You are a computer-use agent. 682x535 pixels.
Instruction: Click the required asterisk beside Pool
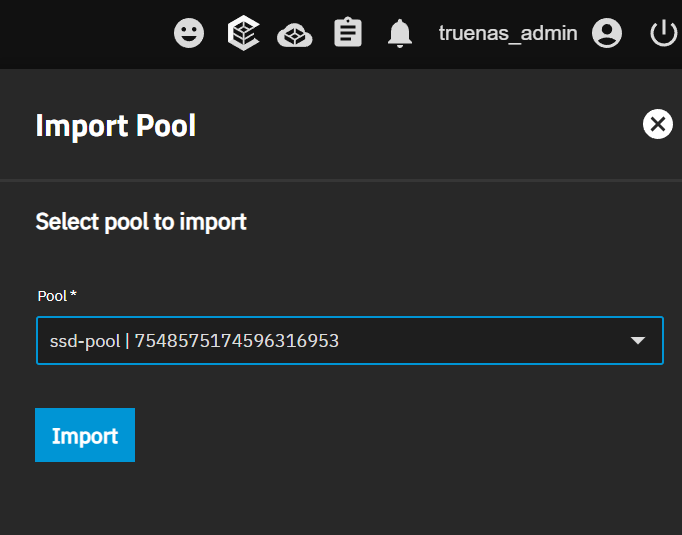(x=73, y=295)
